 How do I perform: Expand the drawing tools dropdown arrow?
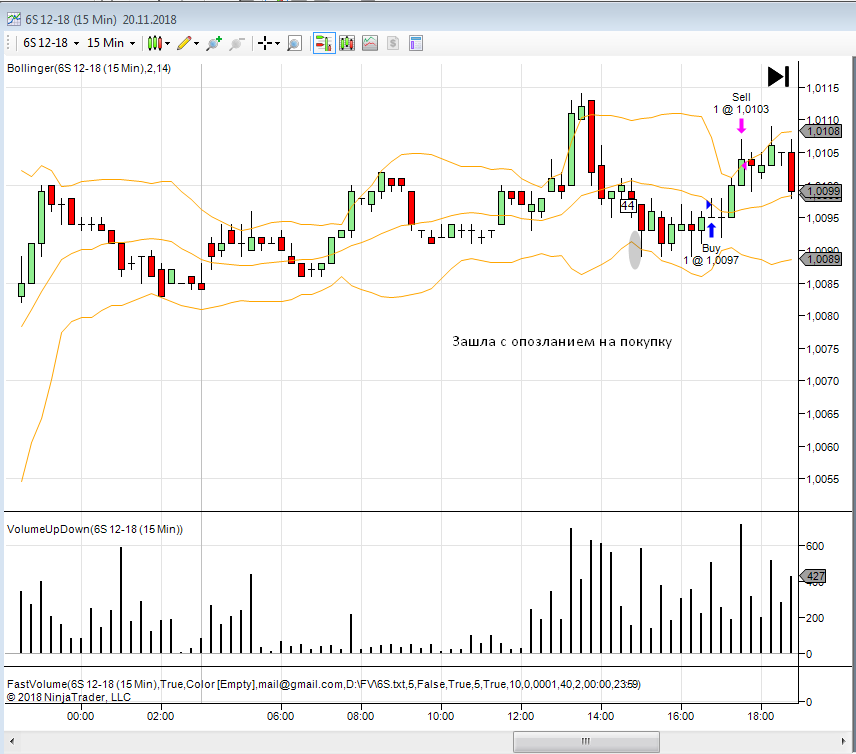point(197,43)
